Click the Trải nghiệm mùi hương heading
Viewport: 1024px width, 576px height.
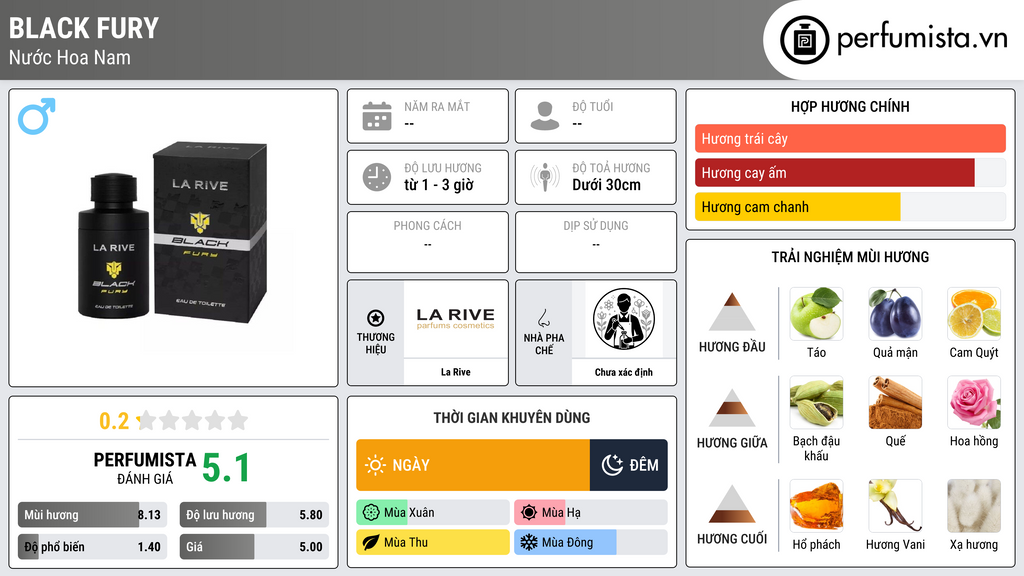tap(850, 257)
